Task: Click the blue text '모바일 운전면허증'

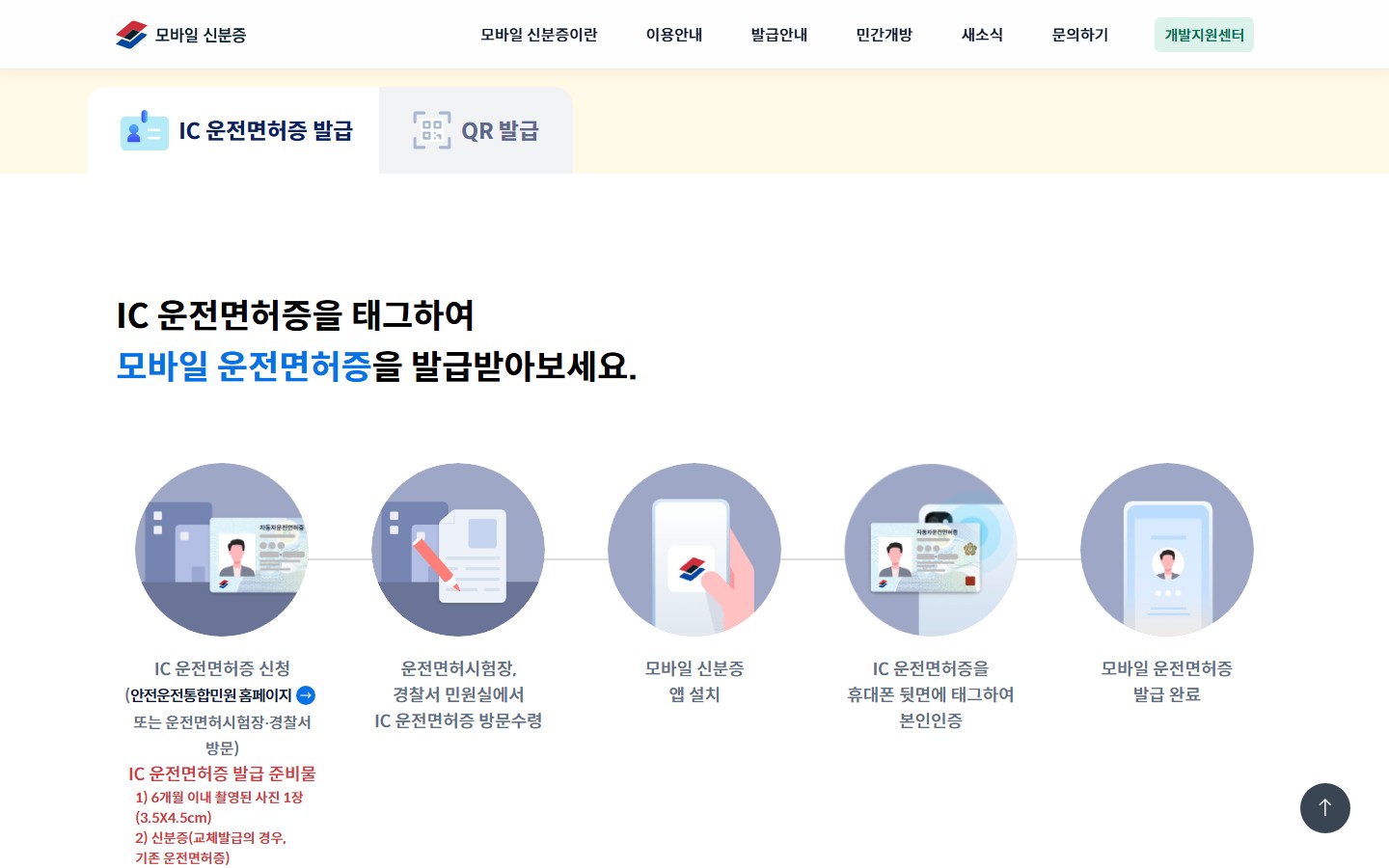Action: pyautogui.click(x=244, y=366)
